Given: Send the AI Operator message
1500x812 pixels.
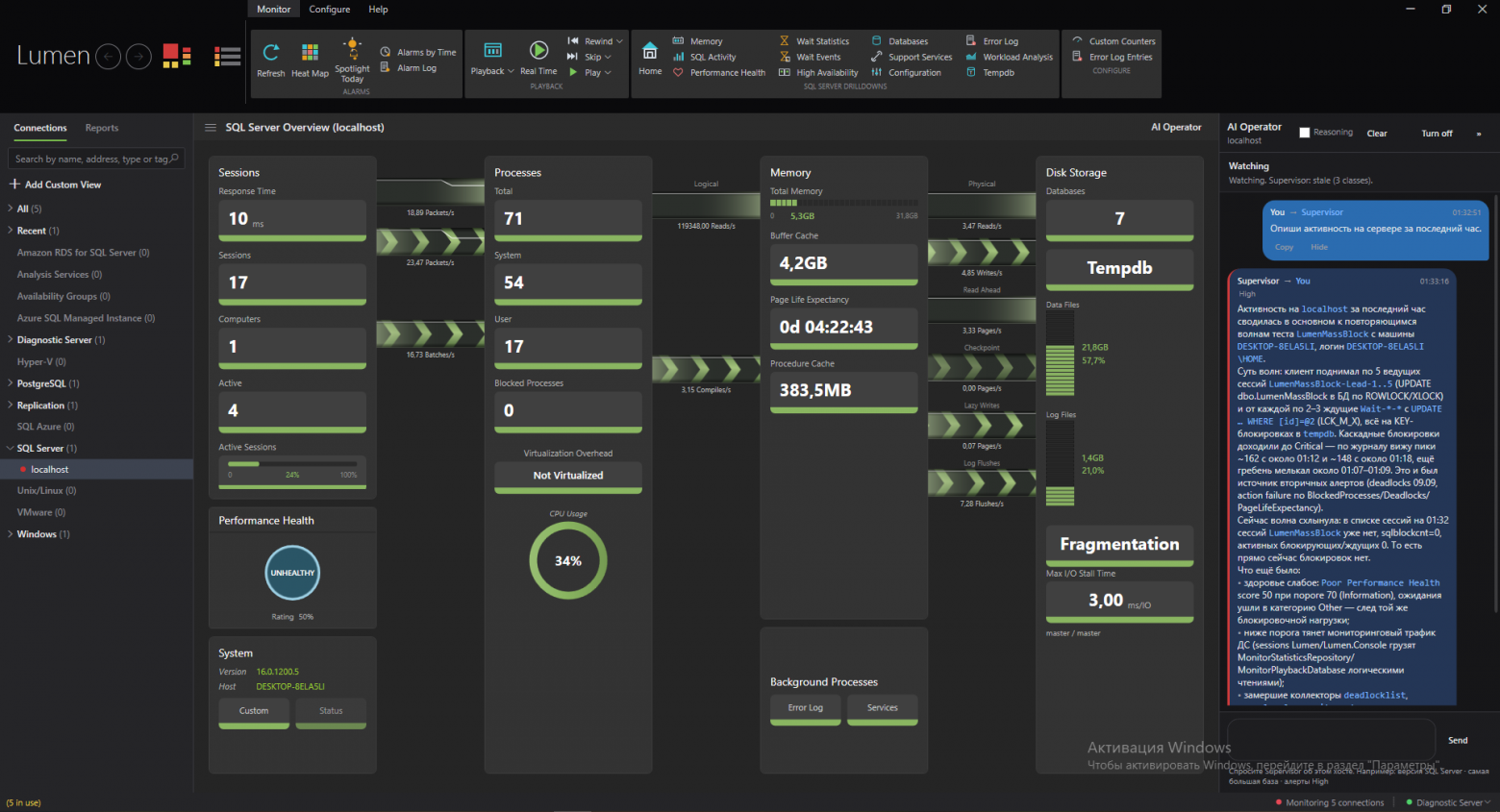Looking at the screenshot, I should 1458,740.
